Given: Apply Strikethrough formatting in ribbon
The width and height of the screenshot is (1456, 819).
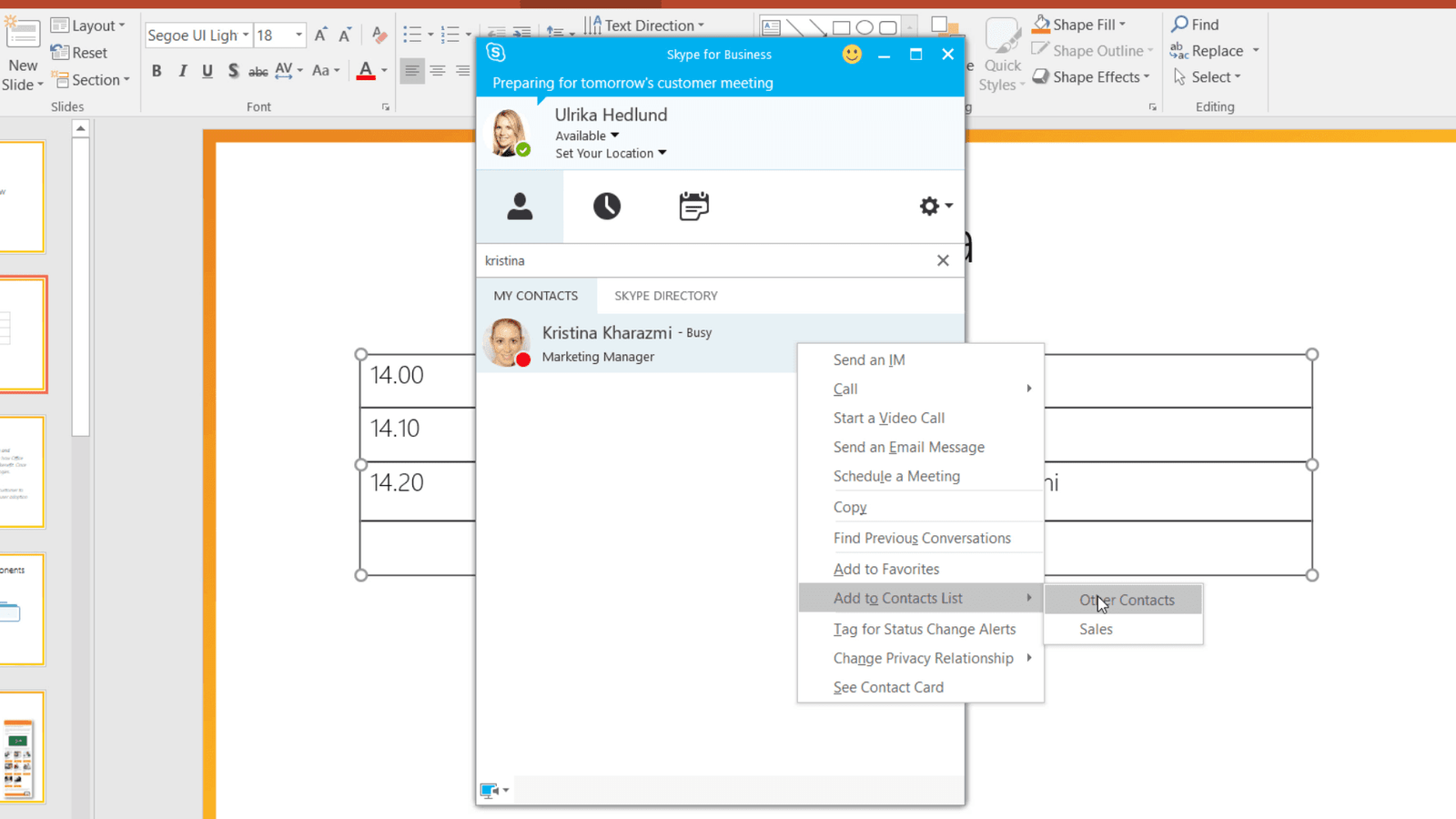Looking at the screenshot, I should [x=258, y=71].
